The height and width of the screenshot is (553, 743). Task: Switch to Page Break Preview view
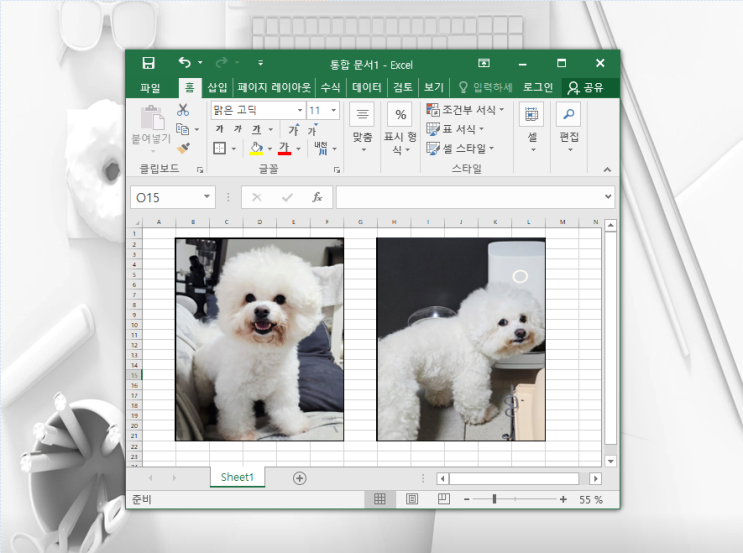coord(444,499)
